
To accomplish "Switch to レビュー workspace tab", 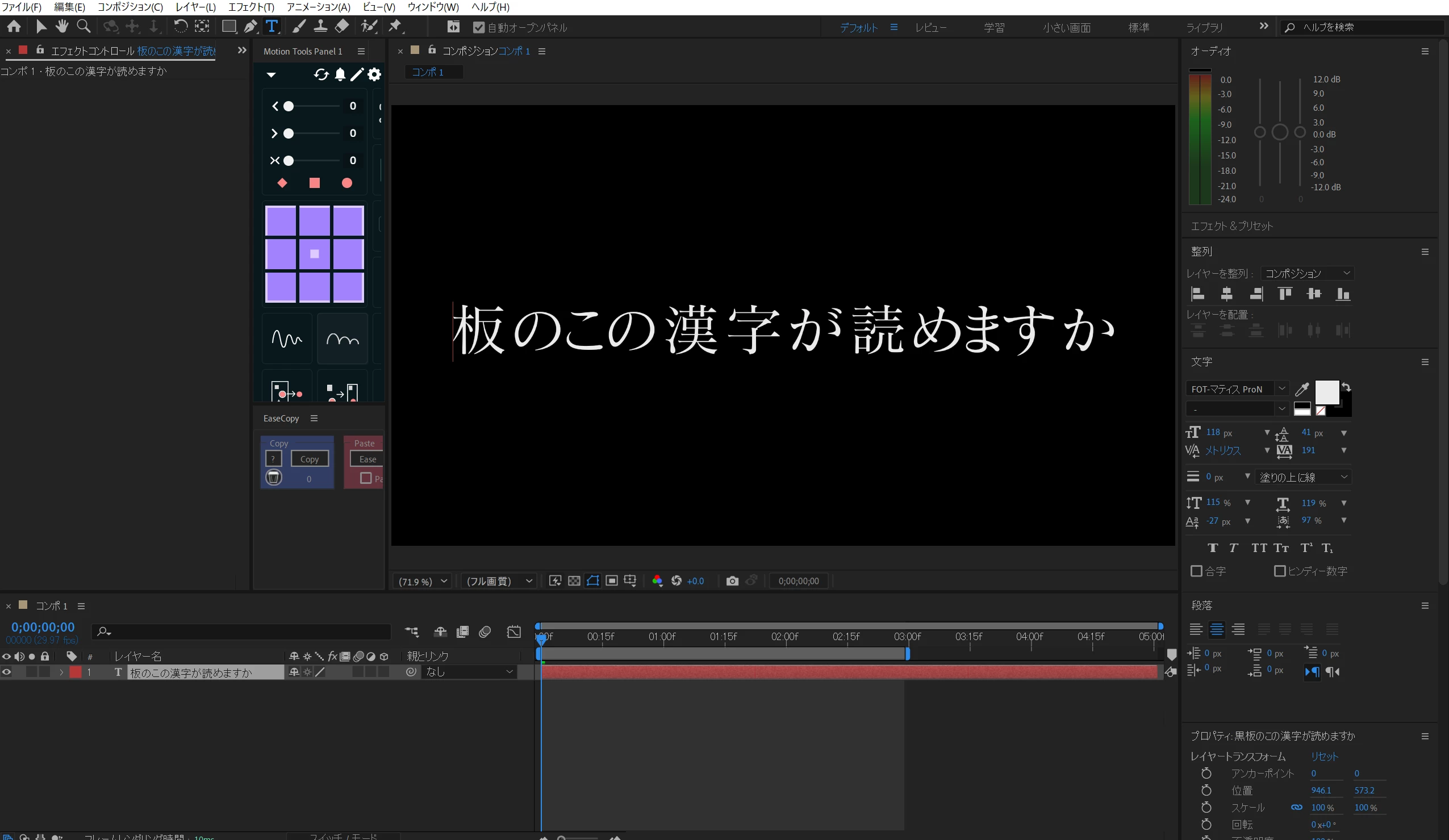I will (x=930, y=28).
